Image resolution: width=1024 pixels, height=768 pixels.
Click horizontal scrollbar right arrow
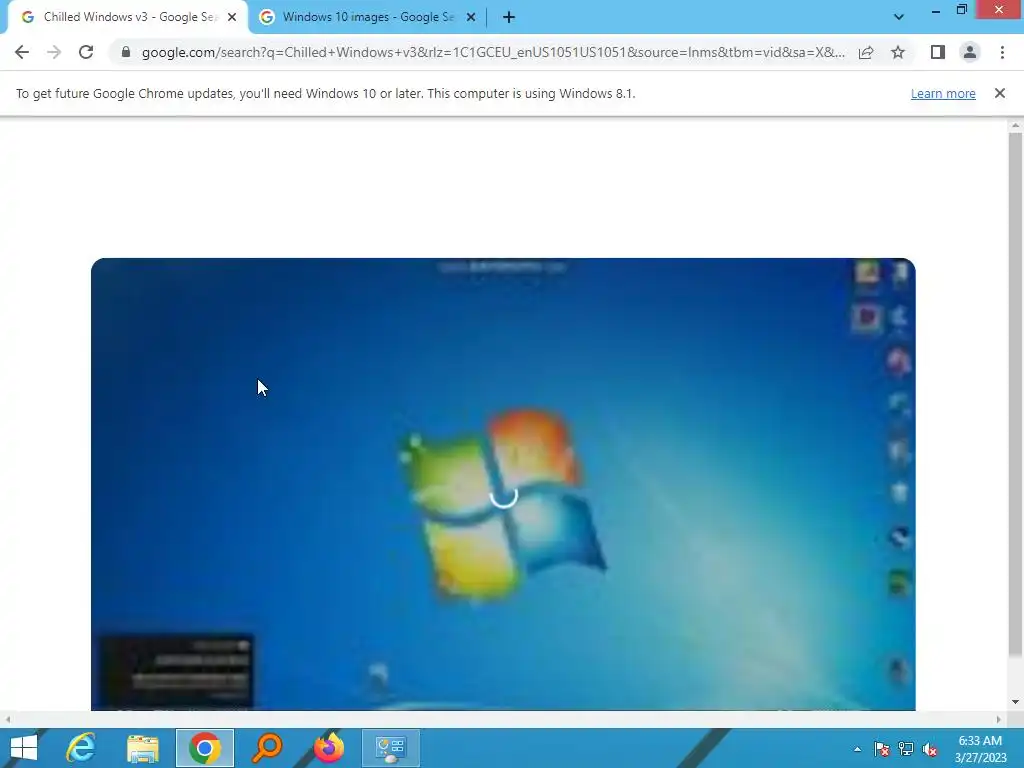tap(999, 719)
